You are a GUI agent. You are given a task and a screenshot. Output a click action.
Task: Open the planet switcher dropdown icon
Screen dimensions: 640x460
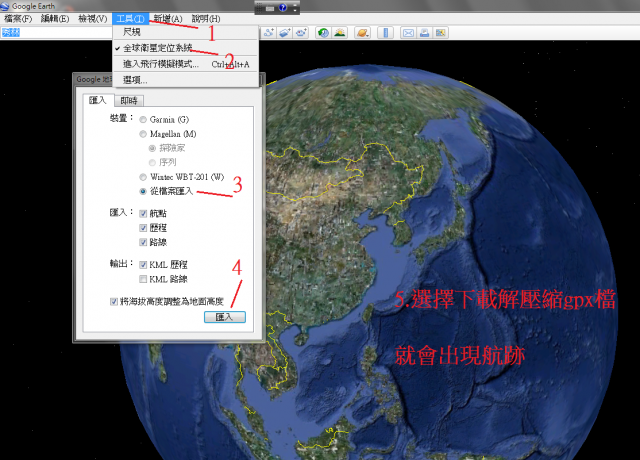[x=363, y=33]
